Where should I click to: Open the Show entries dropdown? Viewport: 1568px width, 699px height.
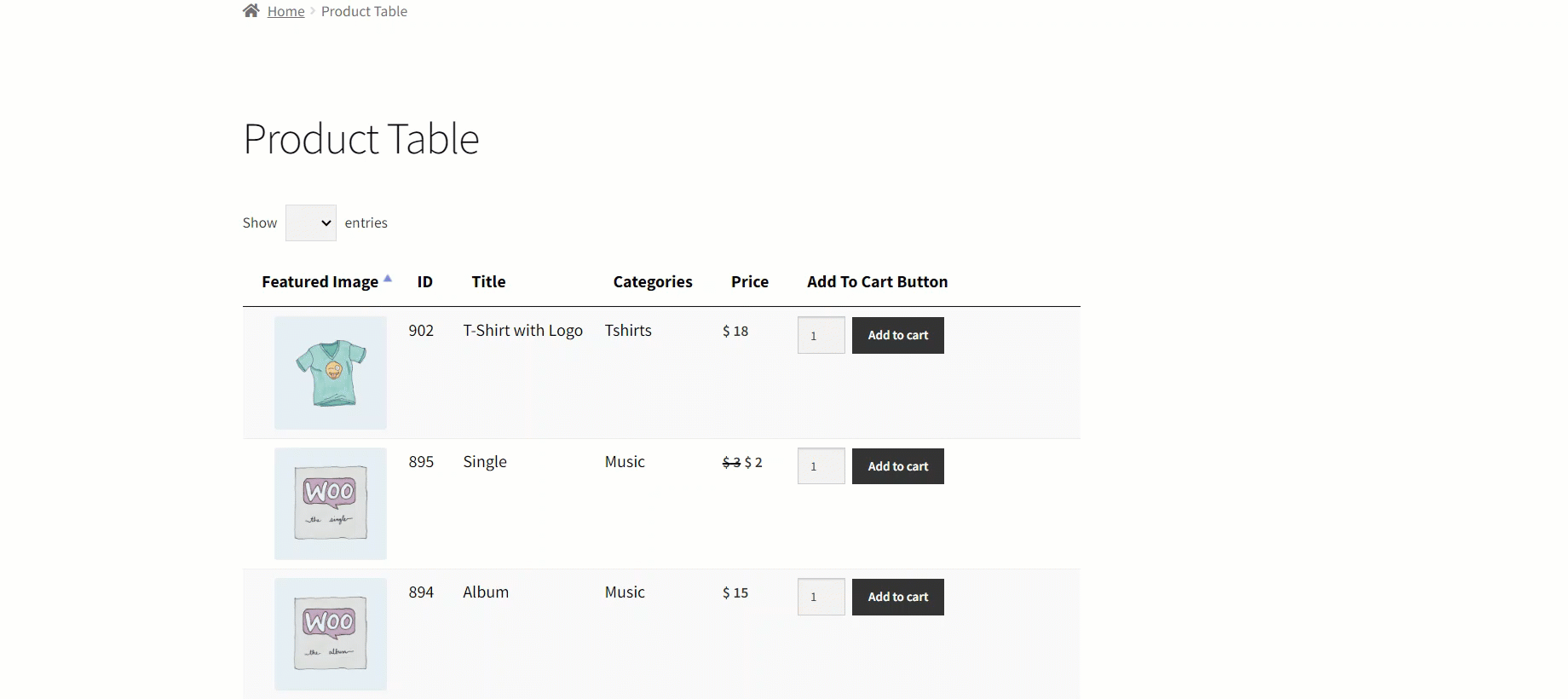click(x=310, y=222)
